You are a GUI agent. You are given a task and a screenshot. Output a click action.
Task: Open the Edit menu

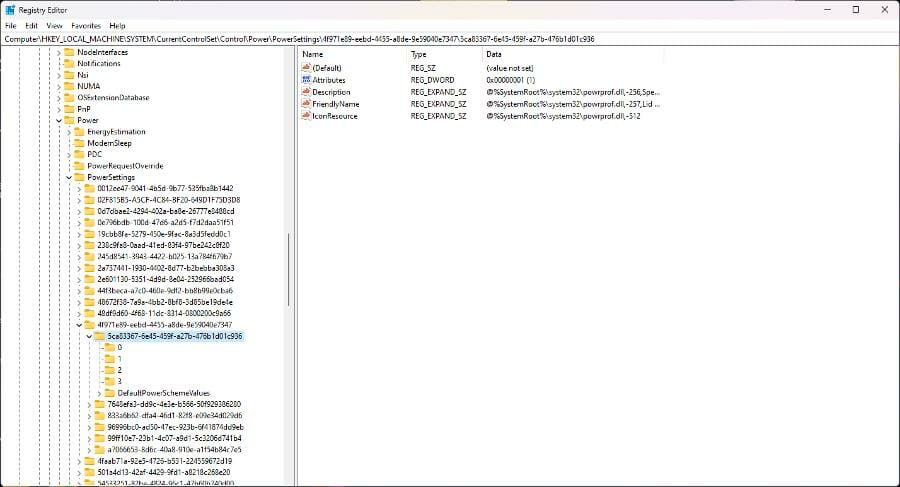[32, 26]
